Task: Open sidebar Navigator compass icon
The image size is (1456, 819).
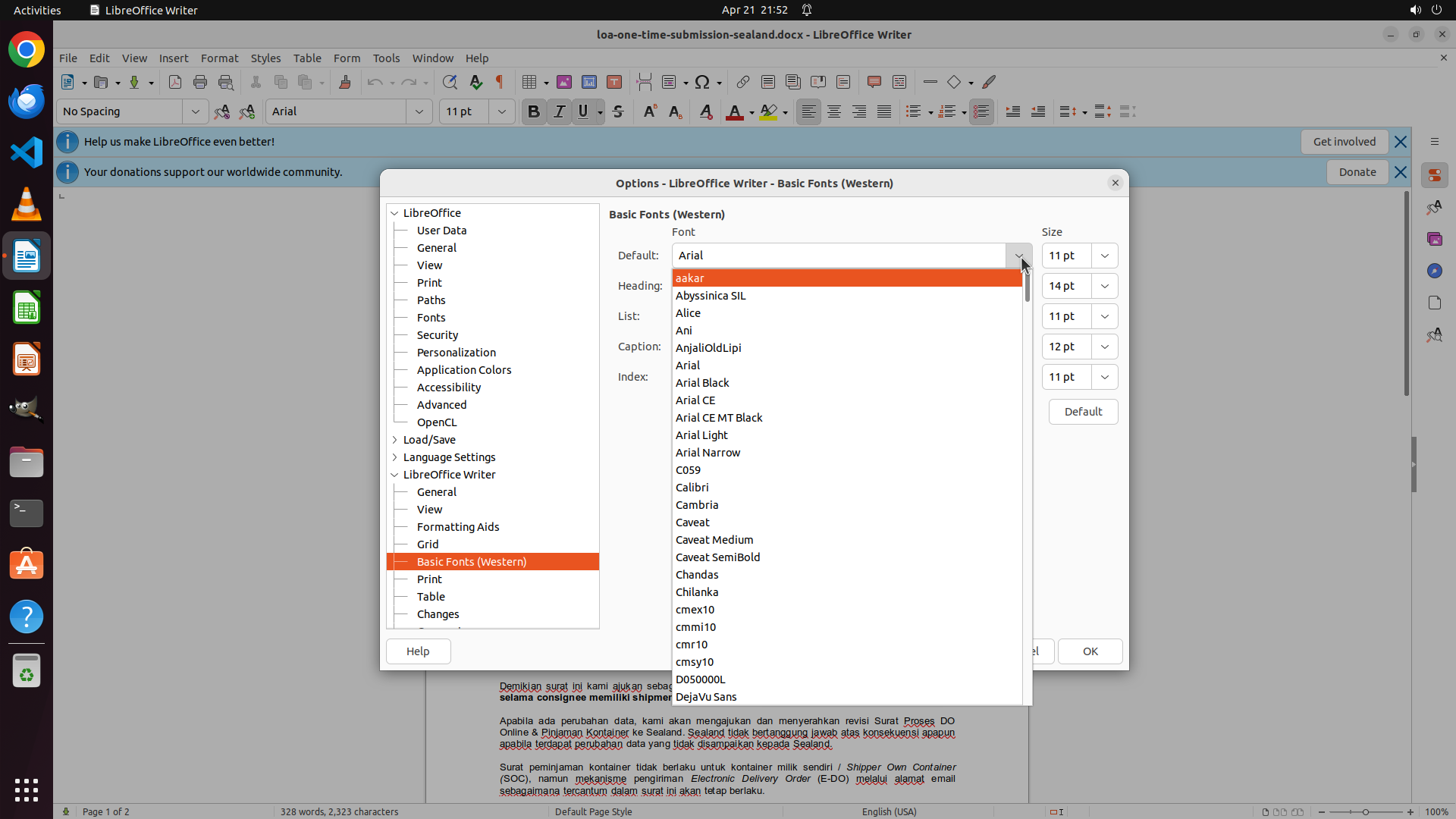Action: [1434, 271]
